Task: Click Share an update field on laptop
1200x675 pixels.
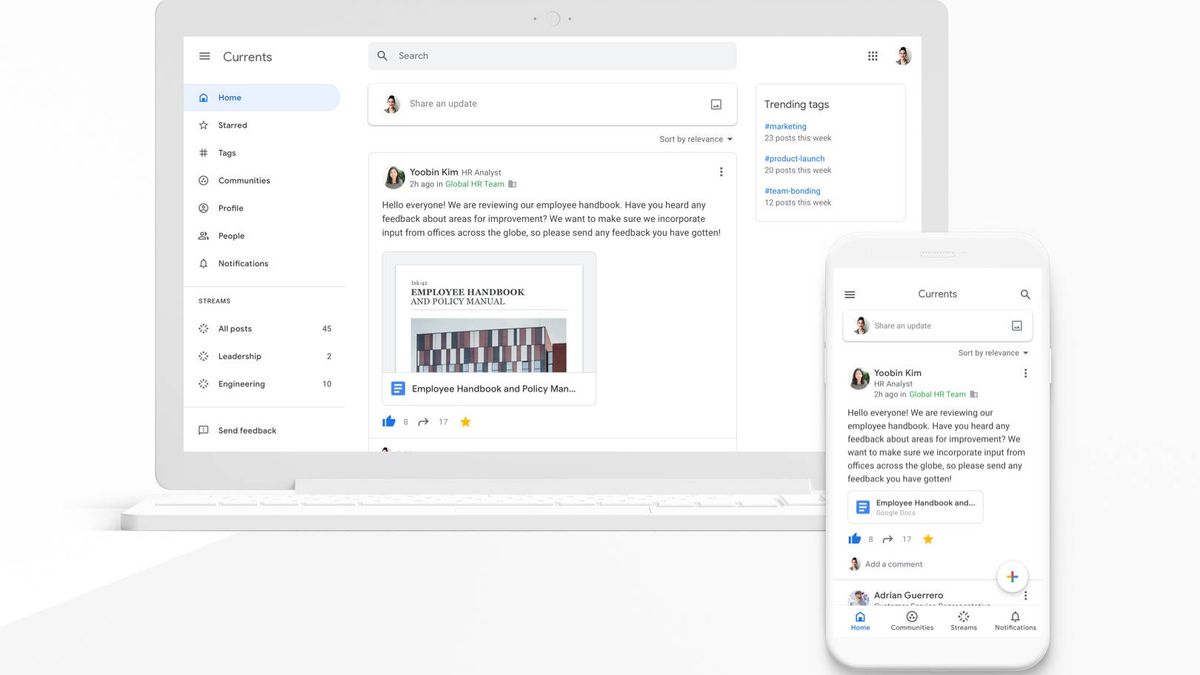Action: (x=552, y=104)
